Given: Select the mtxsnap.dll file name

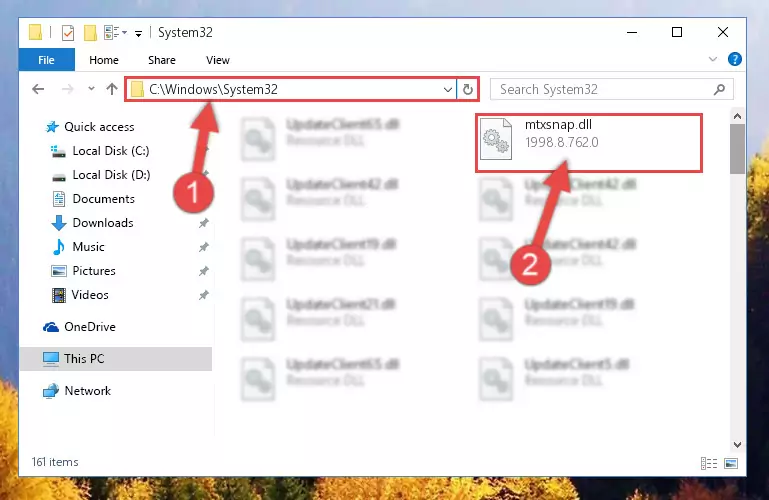Looking at the screenshot, I should click(558, 125).
